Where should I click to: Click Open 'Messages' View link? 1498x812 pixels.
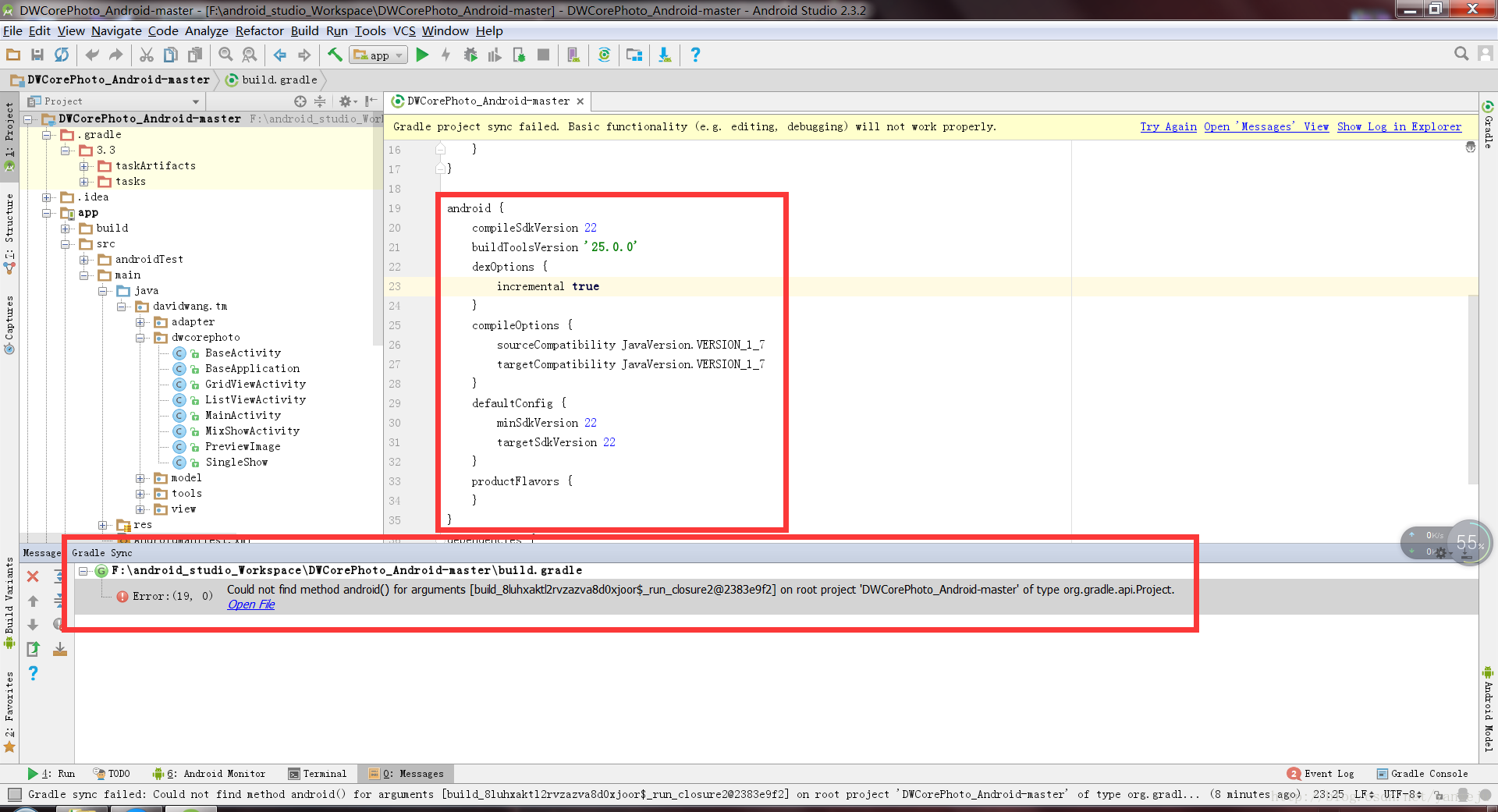coord(1265,126)
